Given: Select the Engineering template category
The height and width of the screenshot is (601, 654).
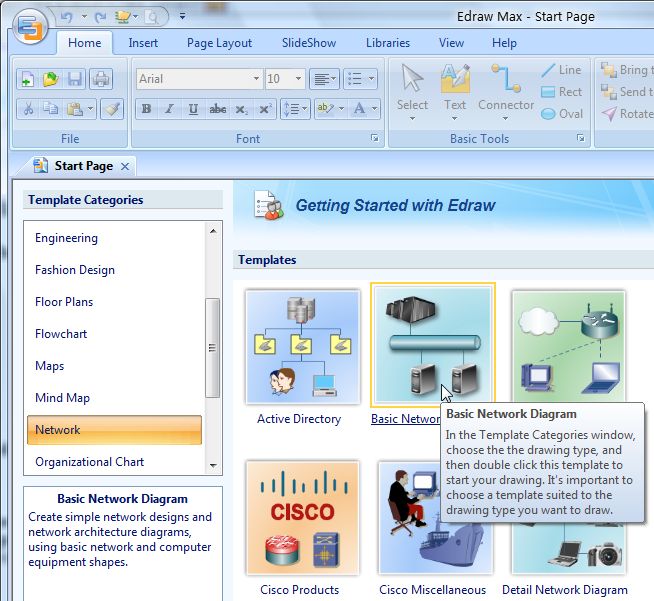Looking at the screenshot, I should tap(114, 238).
